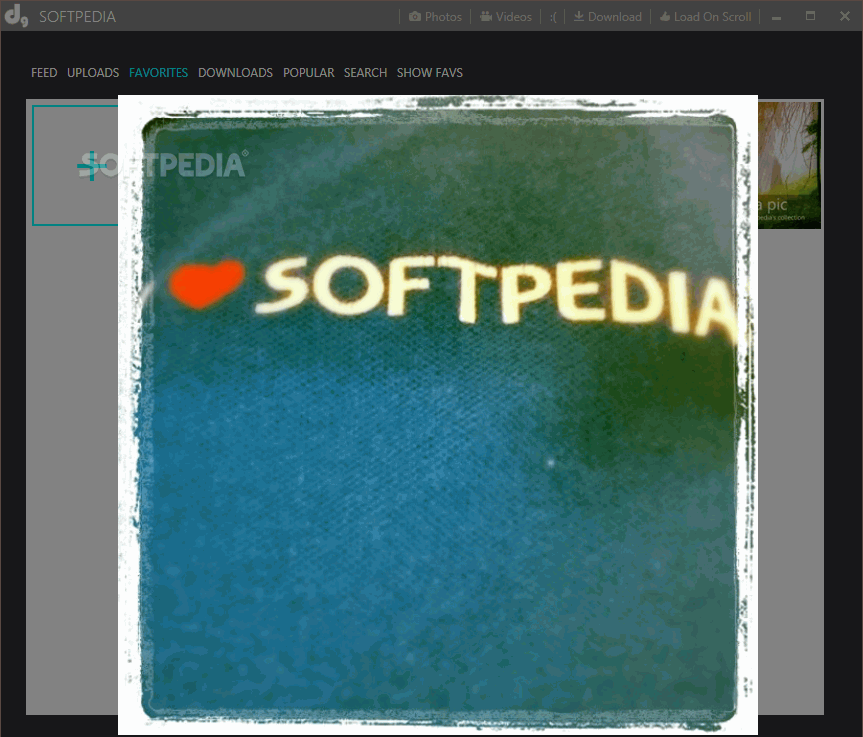The image size is (863, 737).
Task: Click the Videos filter button
Action: (x=506, y=17)
